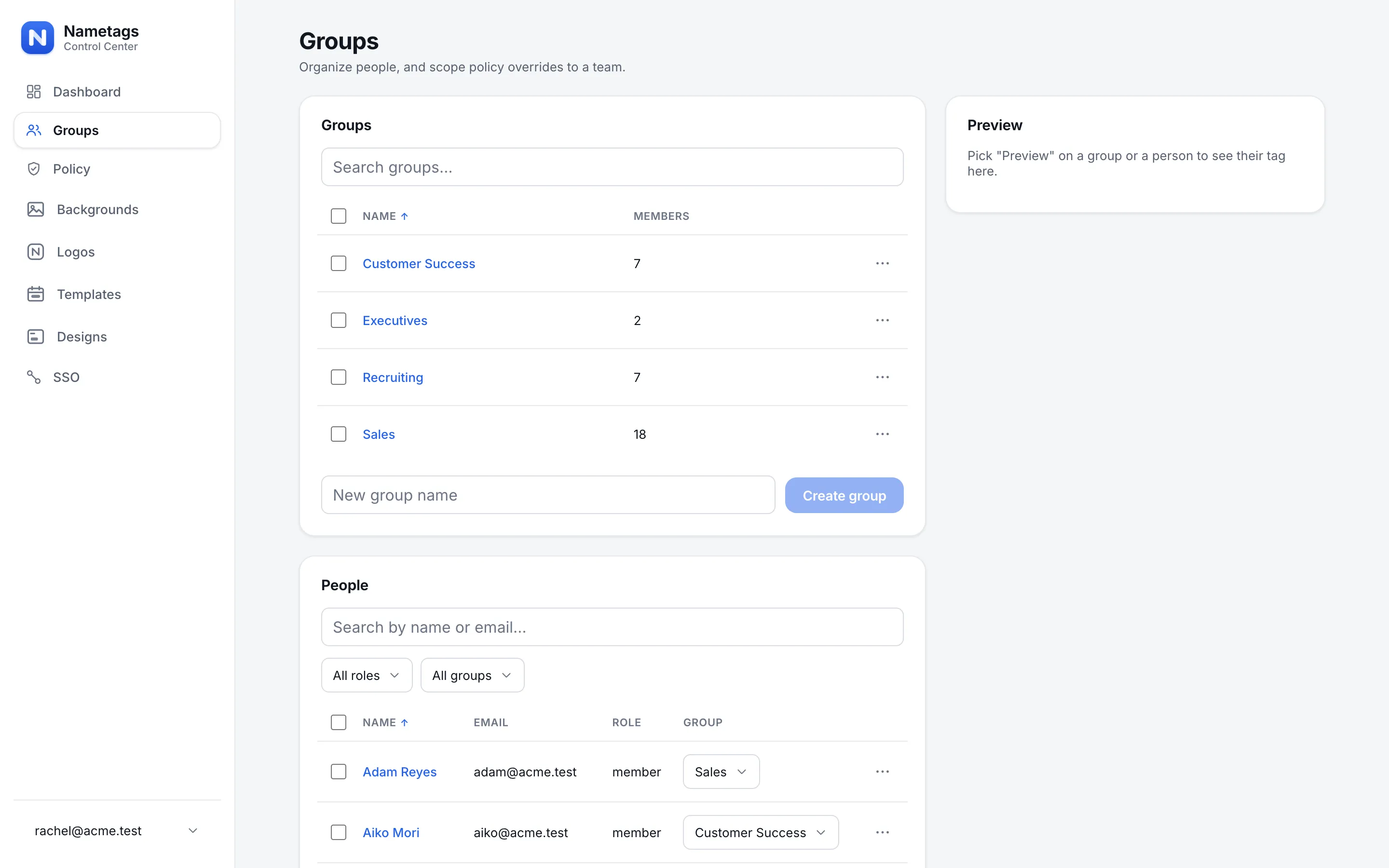
Task: Select Aiko Mori row checkbox
Action: click(339, 832)
